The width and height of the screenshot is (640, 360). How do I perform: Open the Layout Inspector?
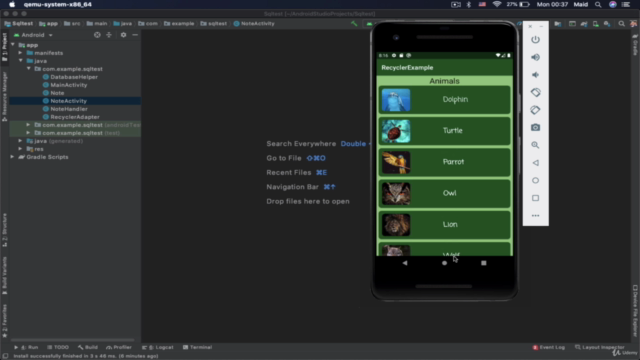coord(600,347)
